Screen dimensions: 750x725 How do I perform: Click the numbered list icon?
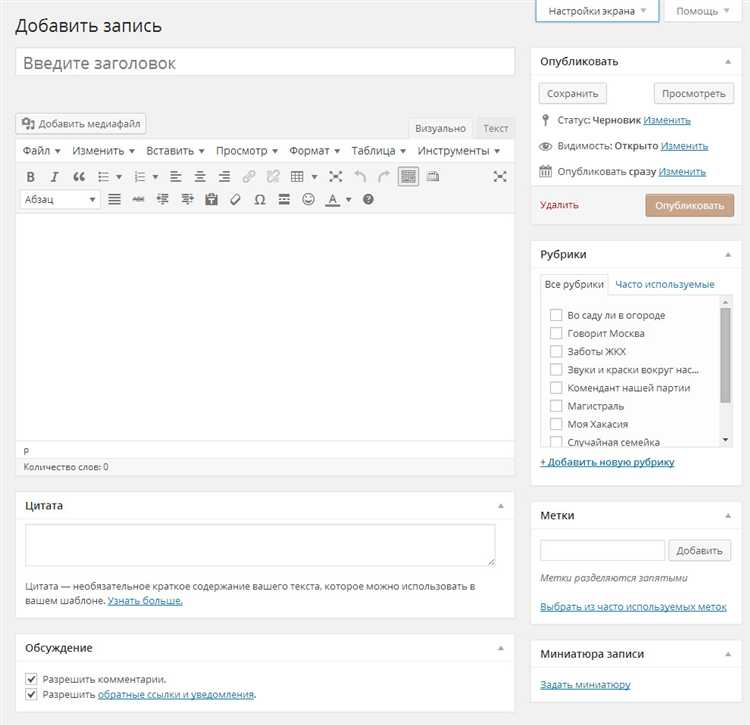coord(140,177)
